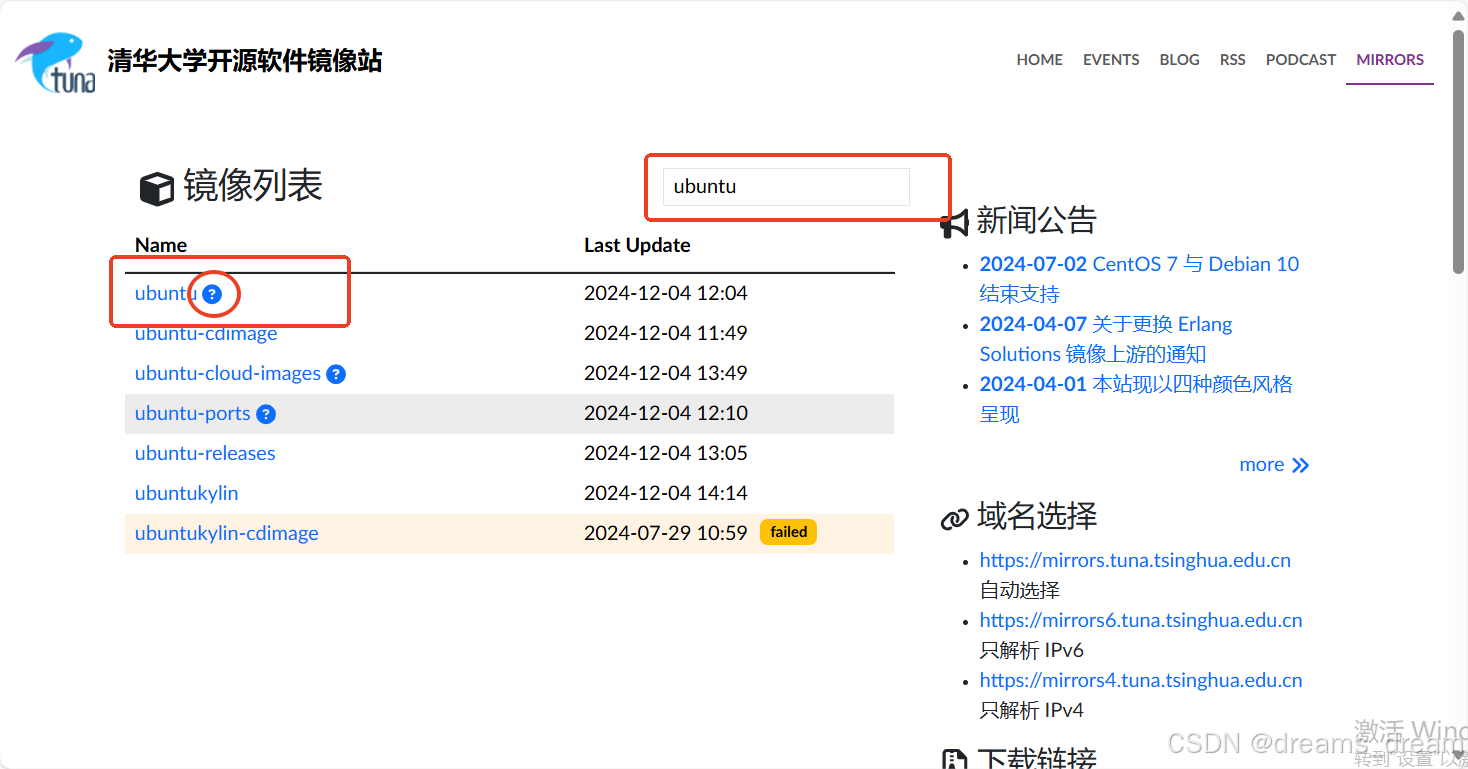Screen dimensions: 1468x769
Task: Open help icon next to ubuntu
Action: (x=212, y=294)
